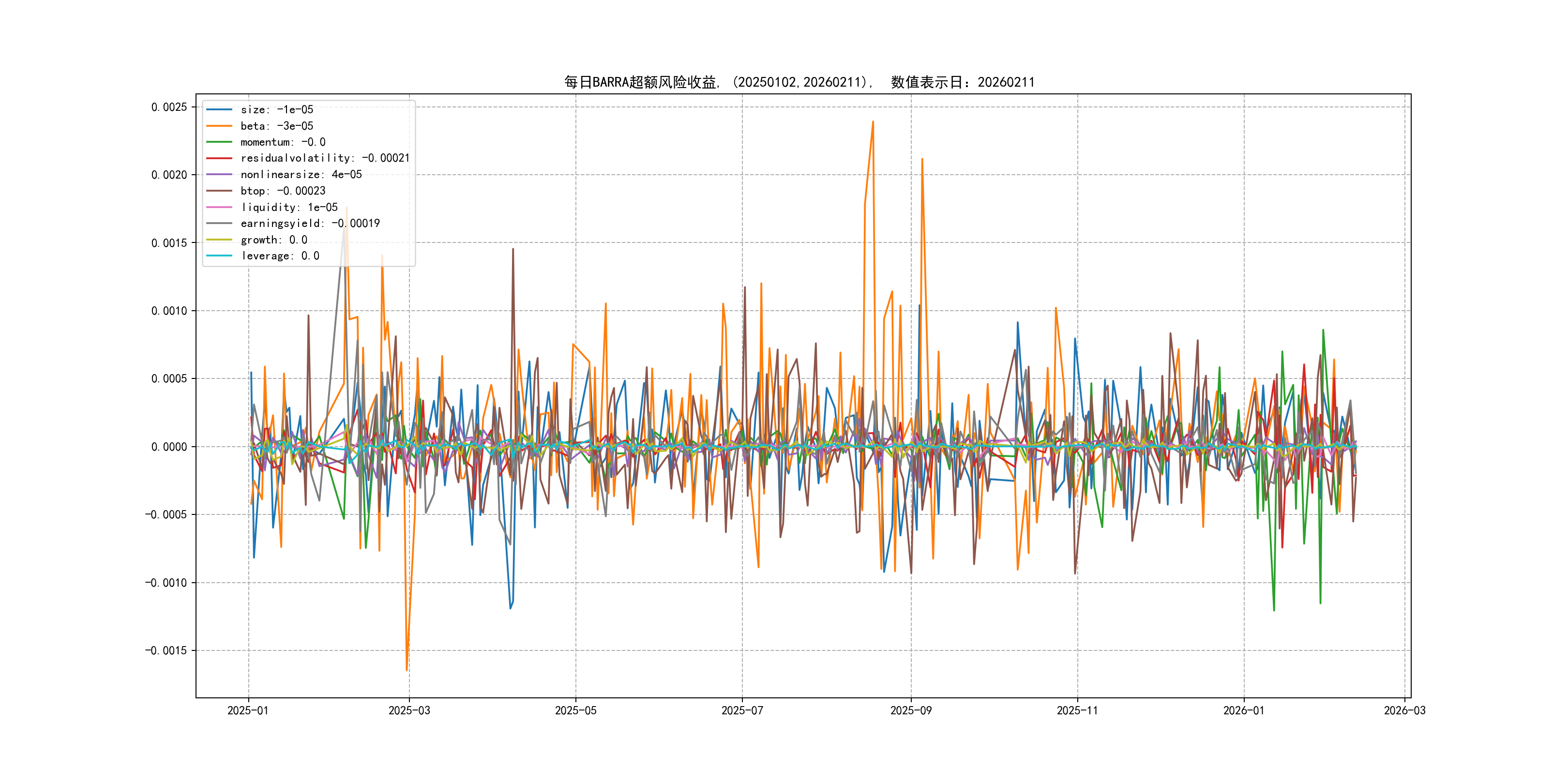The width and height of the screenshot is (1568, 784).
Task: Click the 2025-01 x-axis tick label
Action: pos(248,711)
